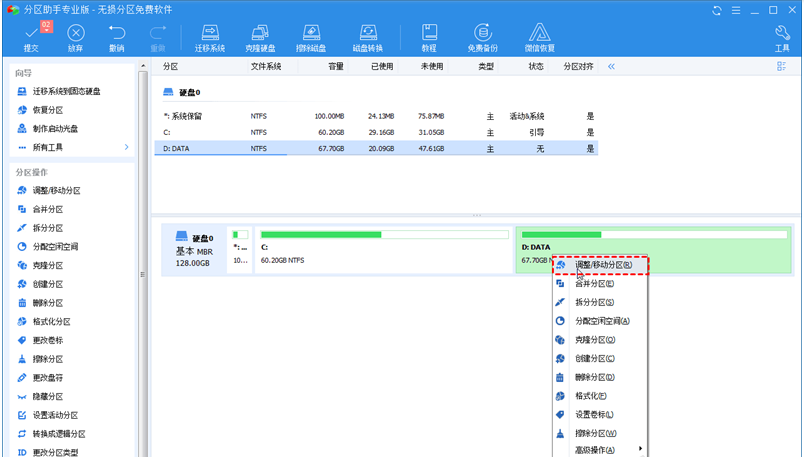Sort by the 分区对齐 column header
This screenshot has height=457, width=804.
click(x=578, y=66)
